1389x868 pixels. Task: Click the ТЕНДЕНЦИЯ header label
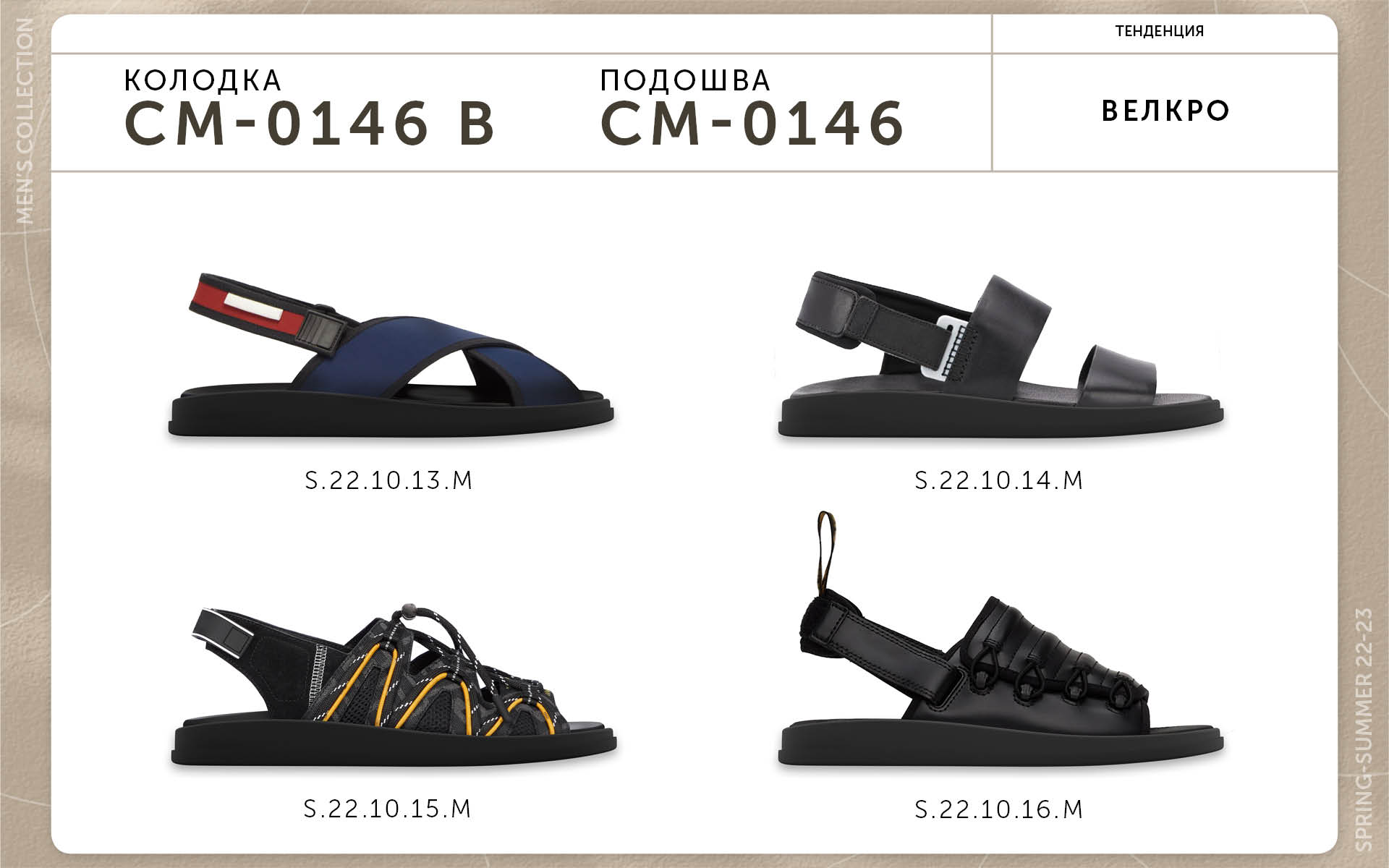coord(1160,31)
